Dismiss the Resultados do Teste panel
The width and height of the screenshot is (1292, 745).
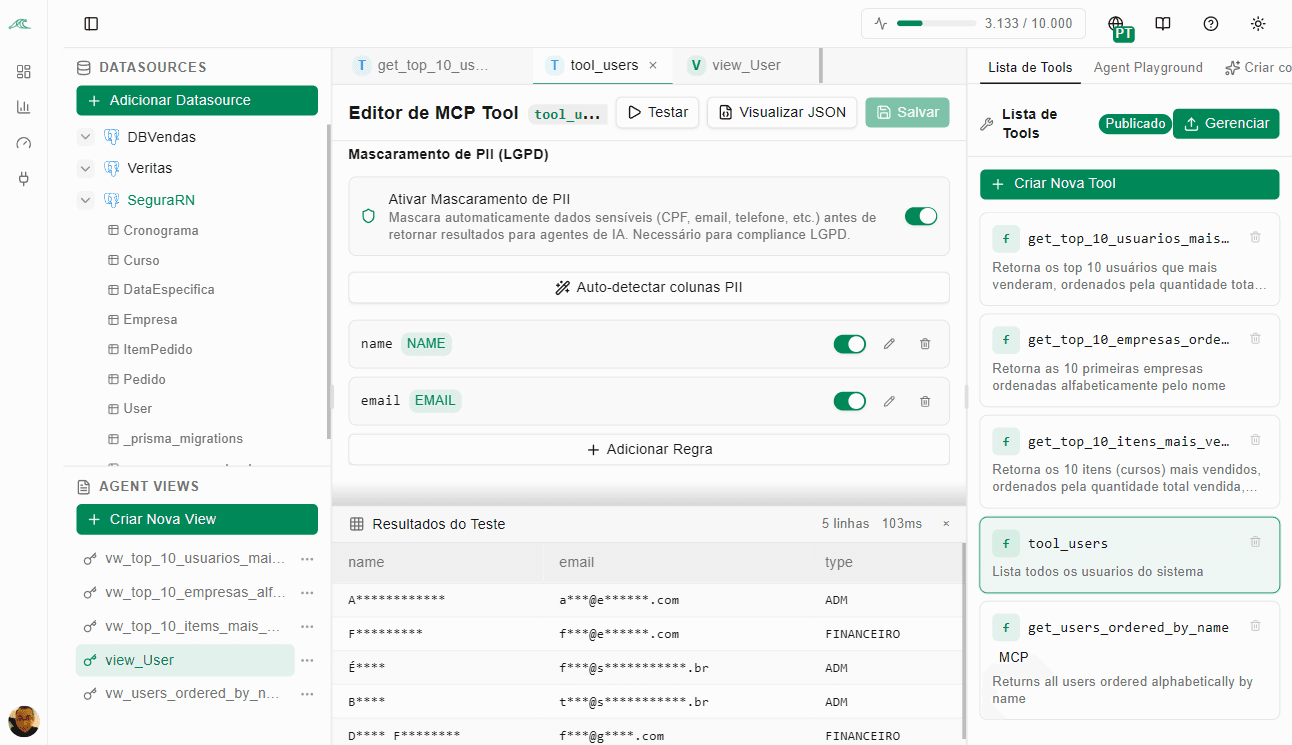pos(945,523)
